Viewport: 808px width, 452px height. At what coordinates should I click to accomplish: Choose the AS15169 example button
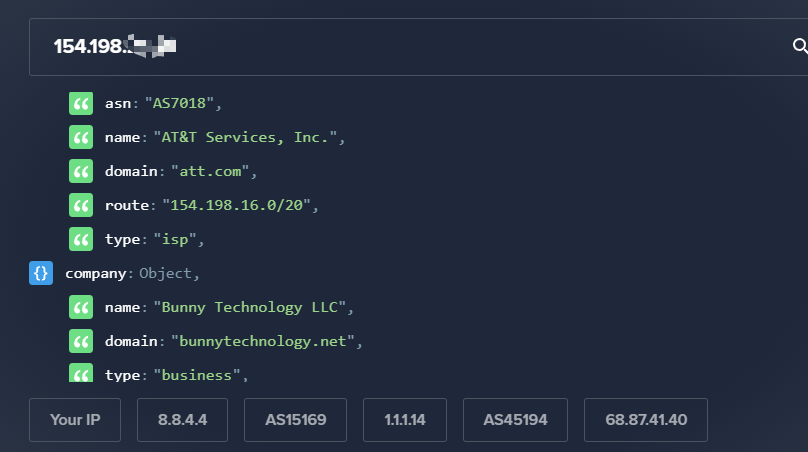pyautogui.click(x=295, y=420)
